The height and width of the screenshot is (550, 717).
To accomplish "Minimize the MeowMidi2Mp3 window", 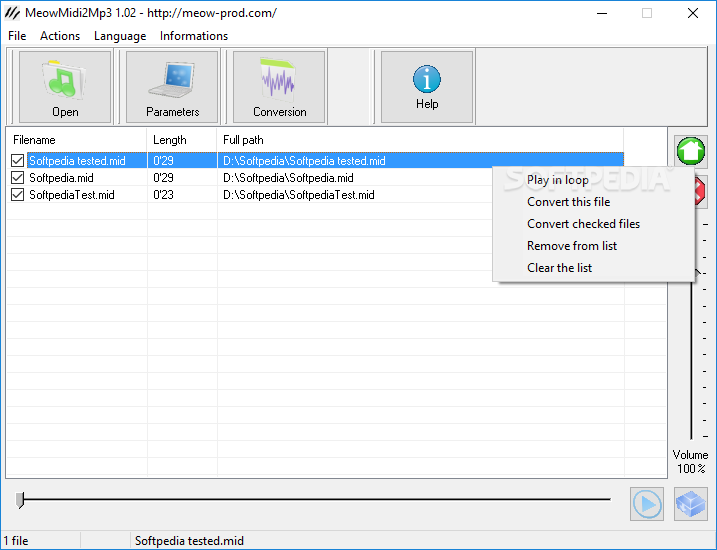I will (x=602, y=13).
